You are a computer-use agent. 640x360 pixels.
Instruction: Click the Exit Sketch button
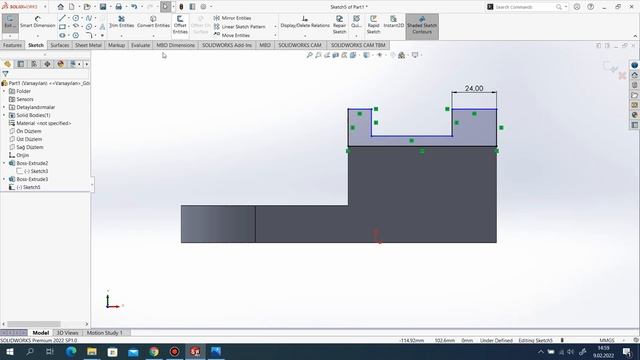[10, 22]
